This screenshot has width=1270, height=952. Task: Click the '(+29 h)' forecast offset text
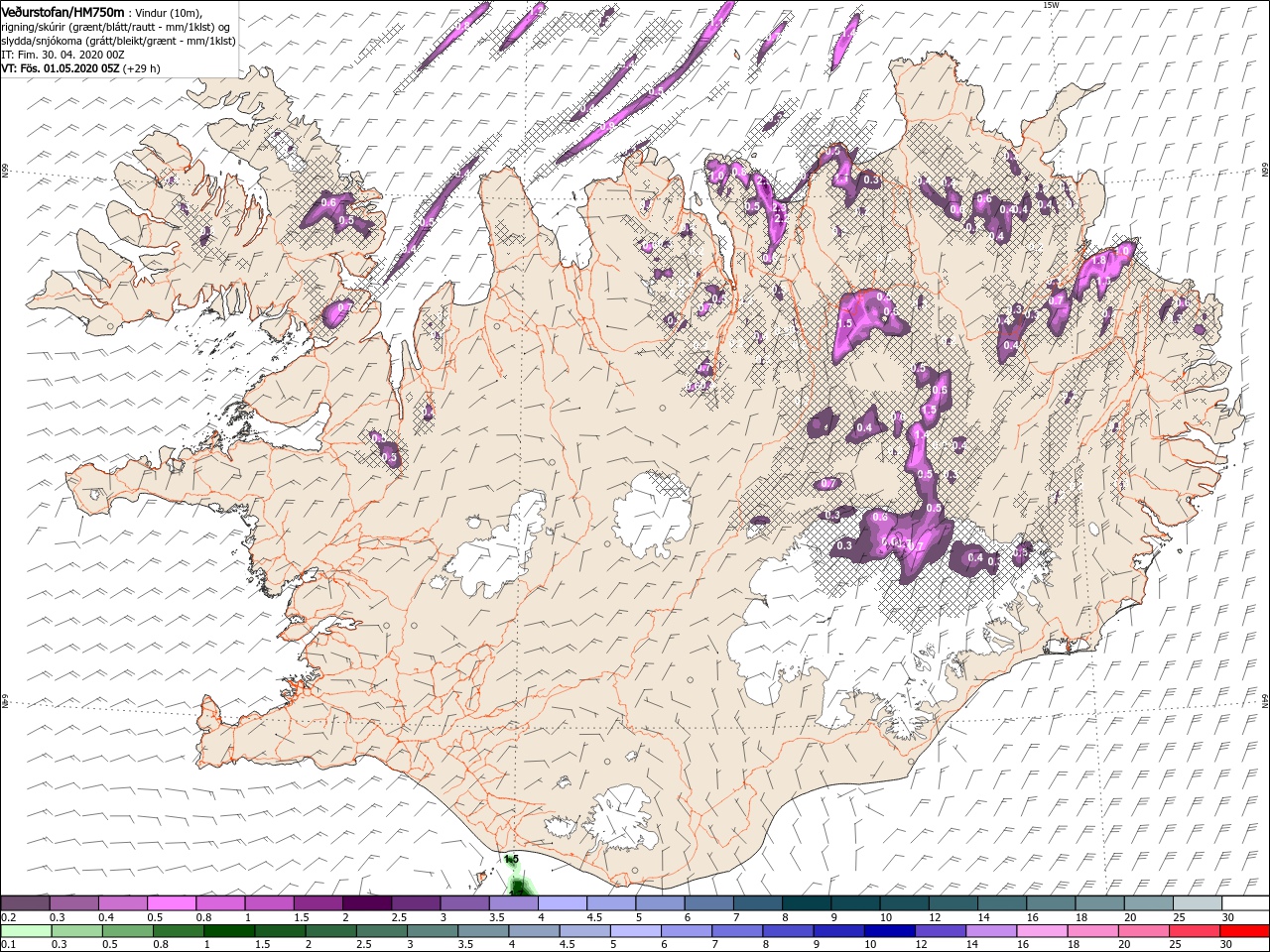click(x=142, y=68)
